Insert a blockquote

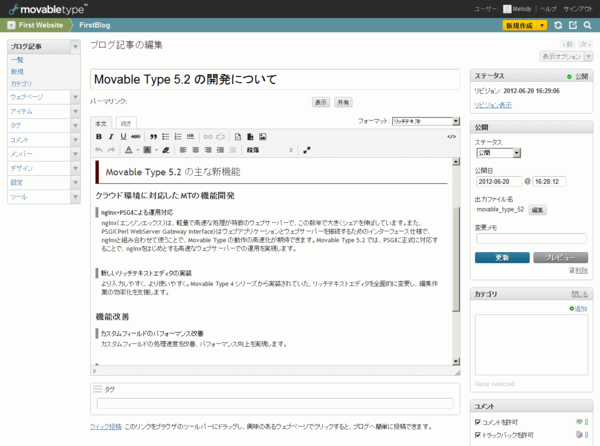click(x=153, y=137)
